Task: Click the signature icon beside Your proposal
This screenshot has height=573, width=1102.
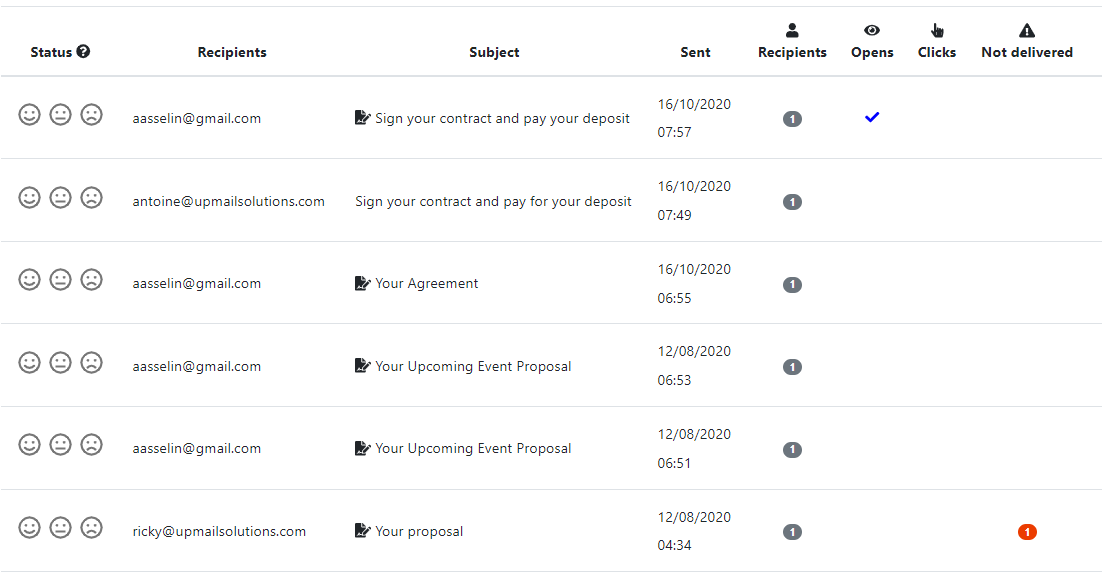Action: pos(363,531)
